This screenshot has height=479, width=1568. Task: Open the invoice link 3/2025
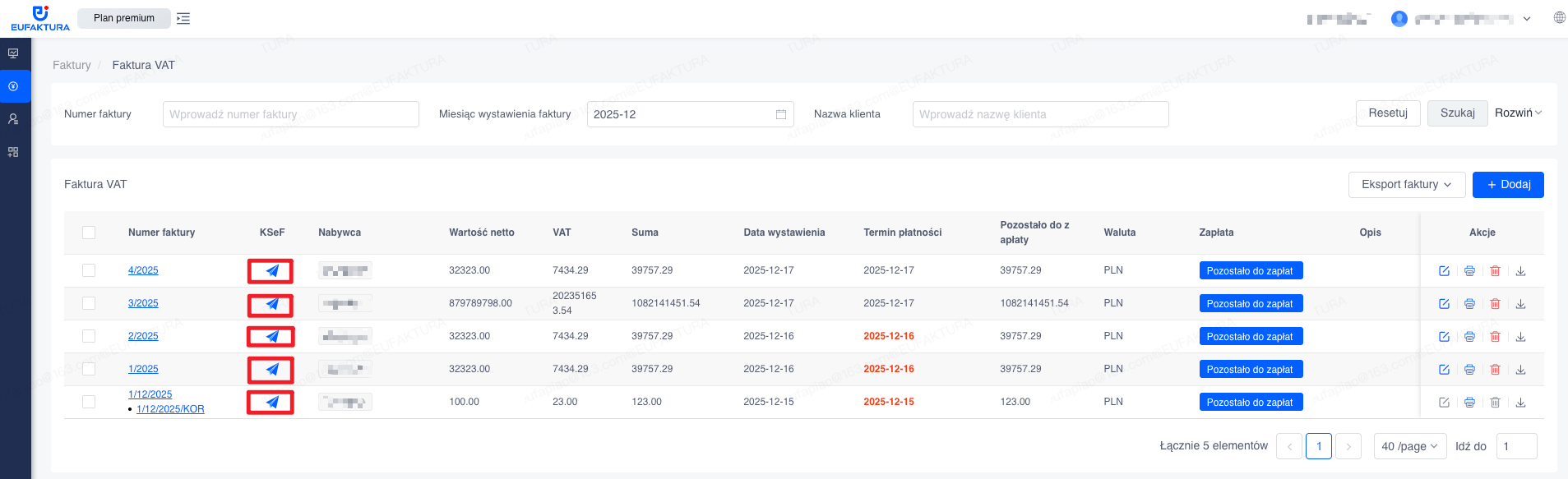click(143, 303)
